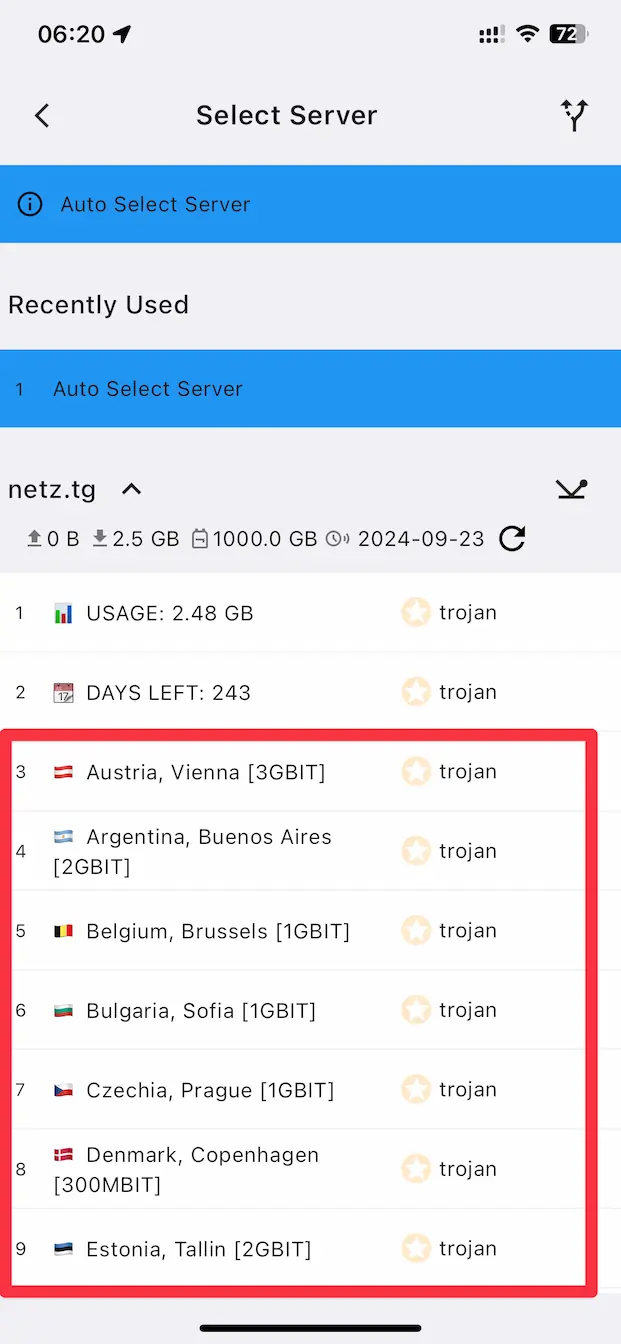Run the latency test icon beside netz.tg

pyautogui.click(x=571, y=489)
